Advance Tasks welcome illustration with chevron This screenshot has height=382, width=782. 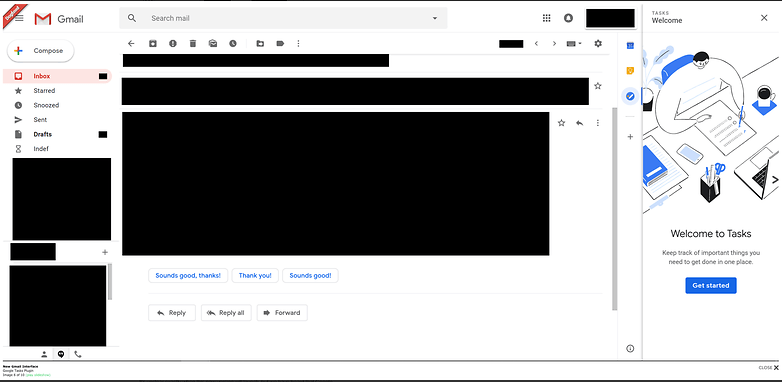point(775,180)
